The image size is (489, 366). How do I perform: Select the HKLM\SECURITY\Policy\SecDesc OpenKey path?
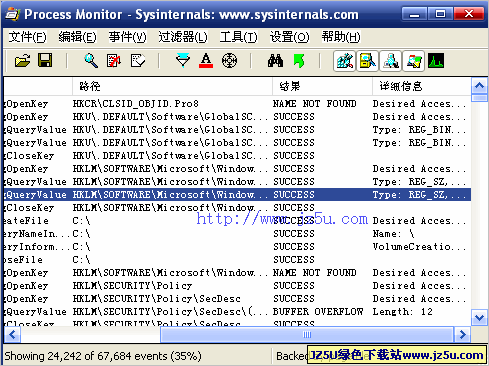coord(156,299)
